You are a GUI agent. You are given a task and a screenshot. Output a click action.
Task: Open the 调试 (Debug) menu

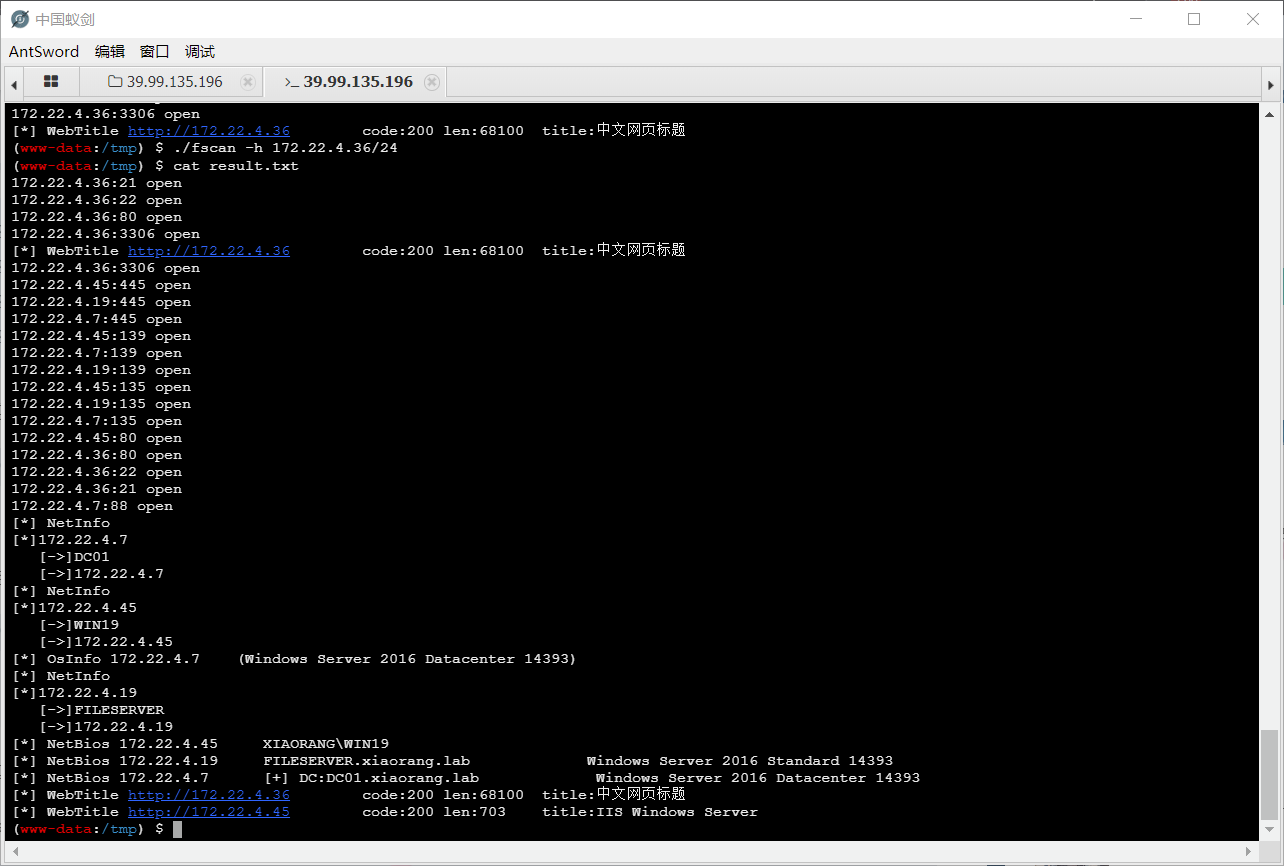click(x=200, y=52)
